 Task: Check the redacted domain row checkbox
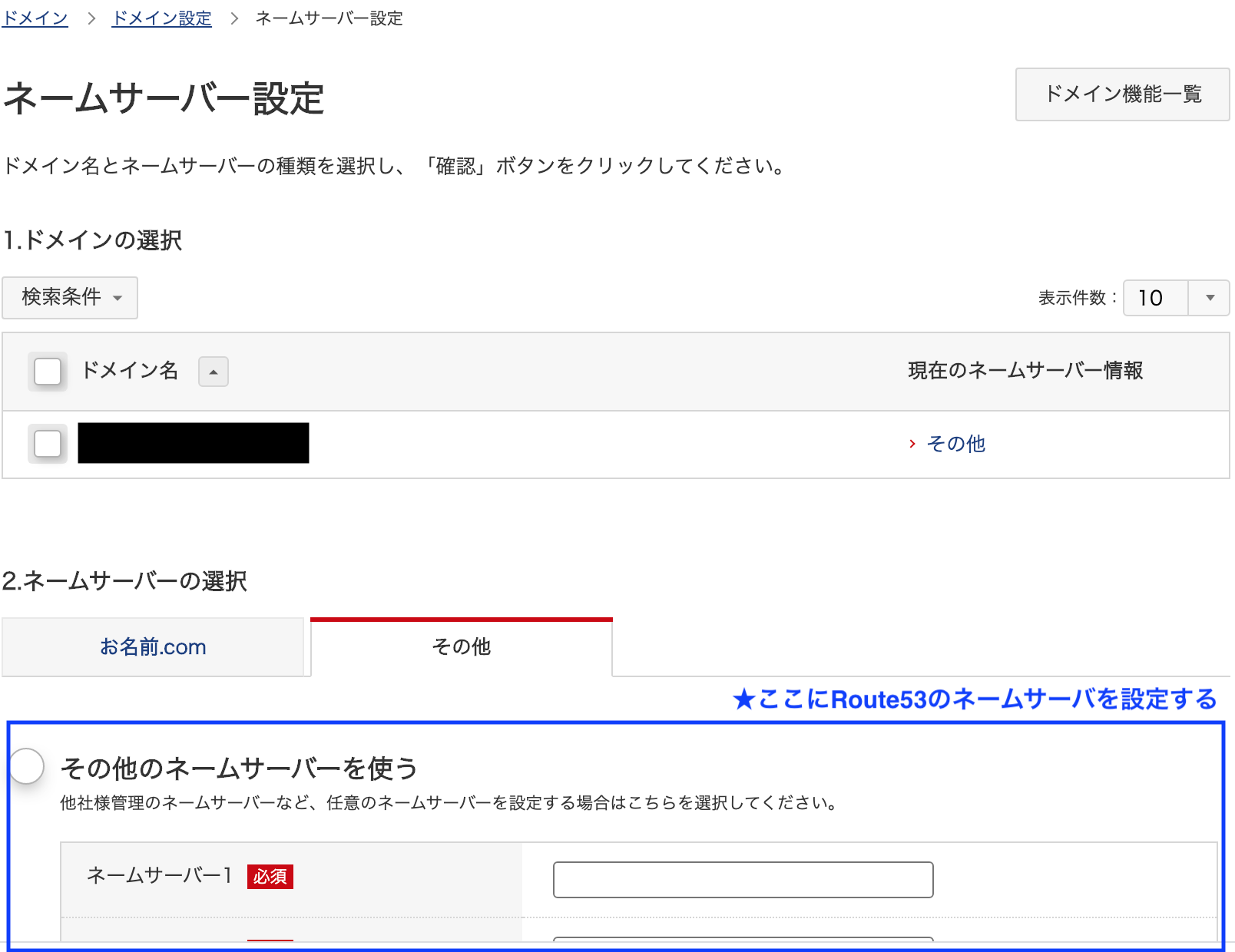coord(48,444)
